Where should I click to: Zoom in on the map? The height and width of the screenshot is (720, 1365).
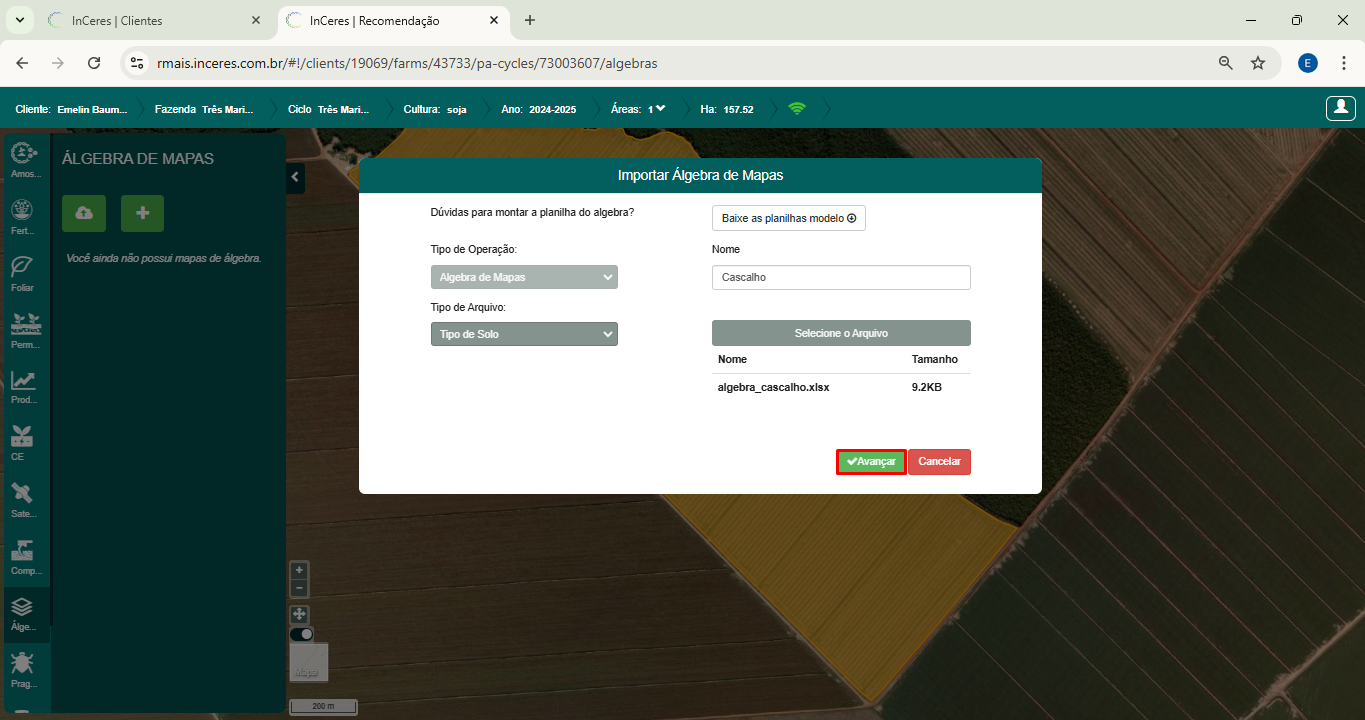(x=299, y=570)
